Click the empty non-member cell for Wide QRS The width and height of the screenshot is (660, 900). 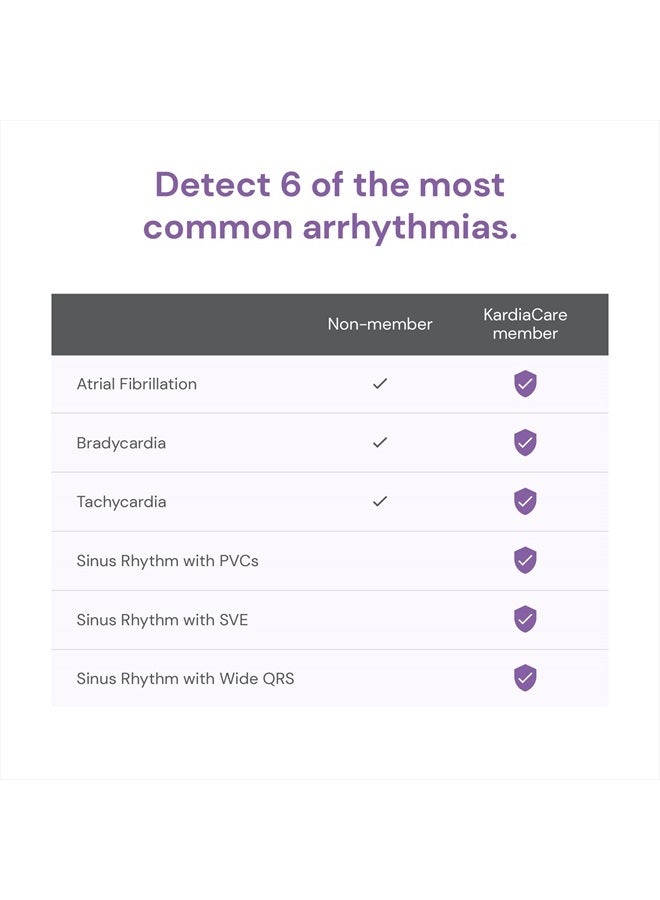pos(380,678)
